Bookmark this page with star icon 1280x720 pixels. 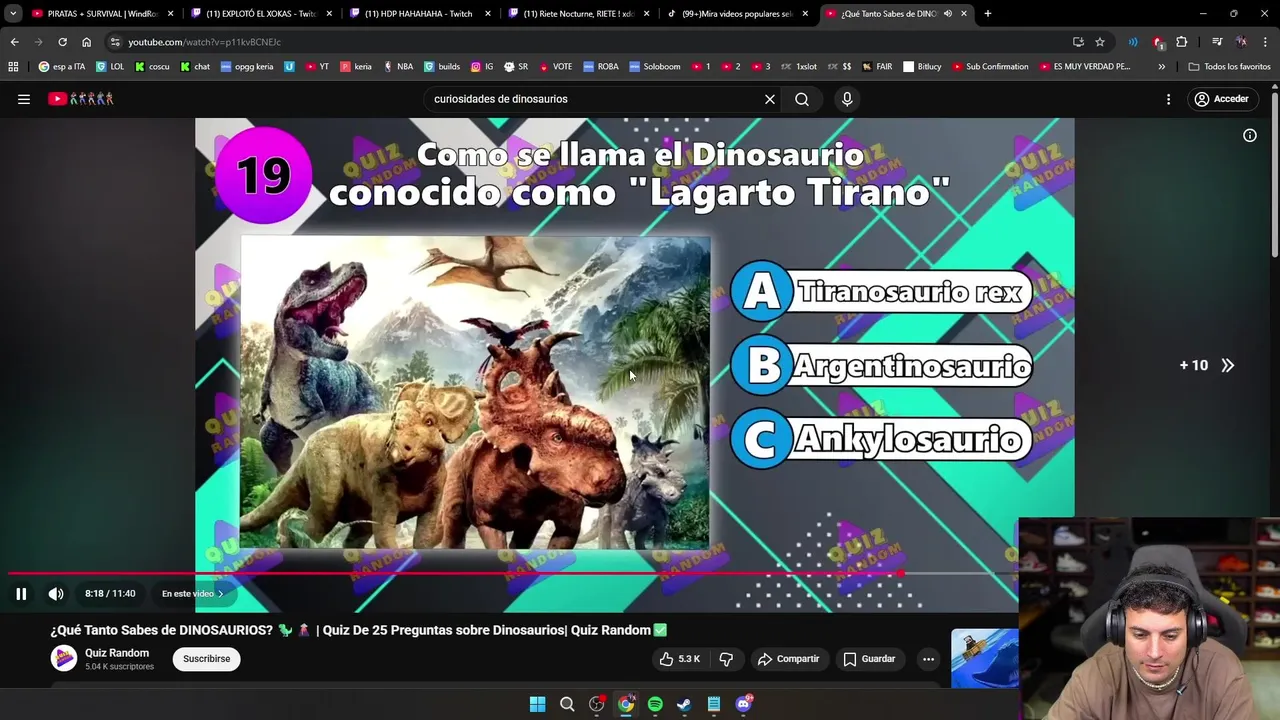pyautogui.click(x=1100, y=42)
